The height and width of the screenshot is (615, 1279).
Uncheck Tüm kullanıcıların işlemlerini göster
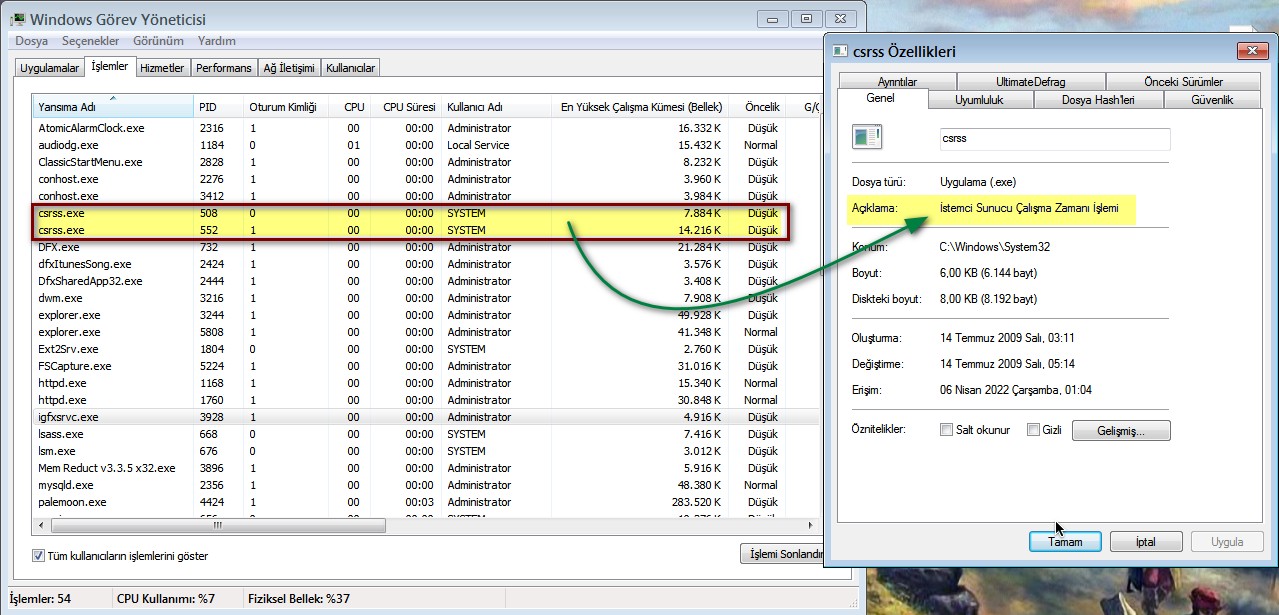coord(39,555)
